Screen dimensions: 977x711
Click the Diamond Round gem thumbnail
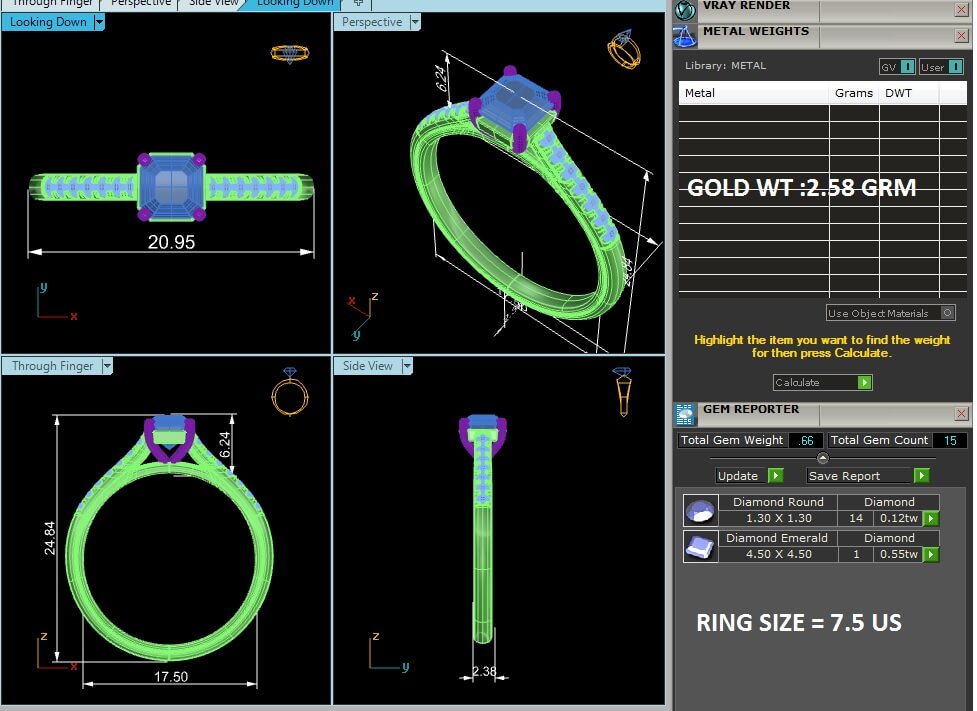pos(699,511)
